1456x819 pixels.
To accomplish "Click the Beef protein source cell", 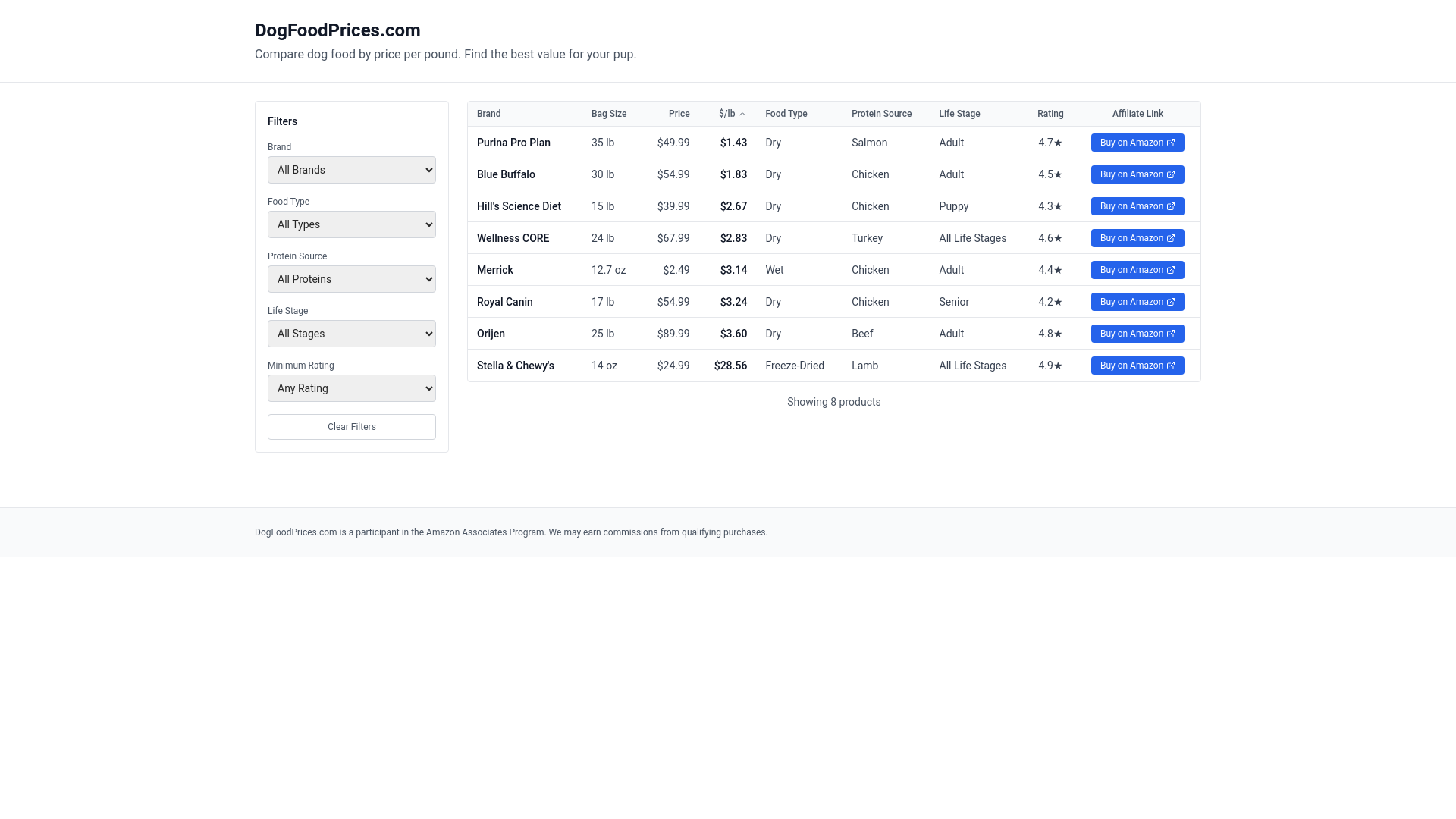I will (862, 334).
